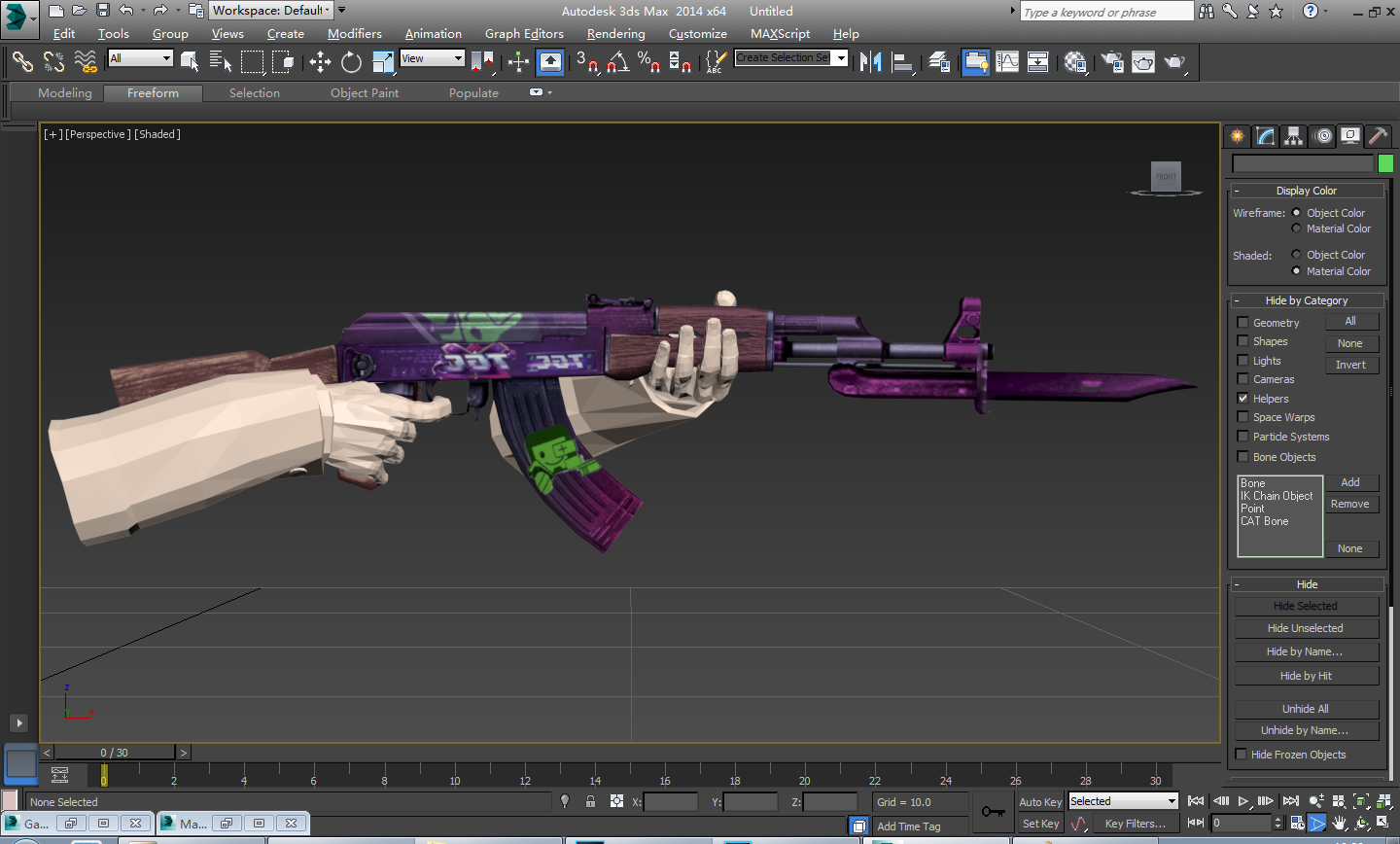Click the Invert category button
Viewport: 1400px width, 844px height.
[x=1351, y=365]
